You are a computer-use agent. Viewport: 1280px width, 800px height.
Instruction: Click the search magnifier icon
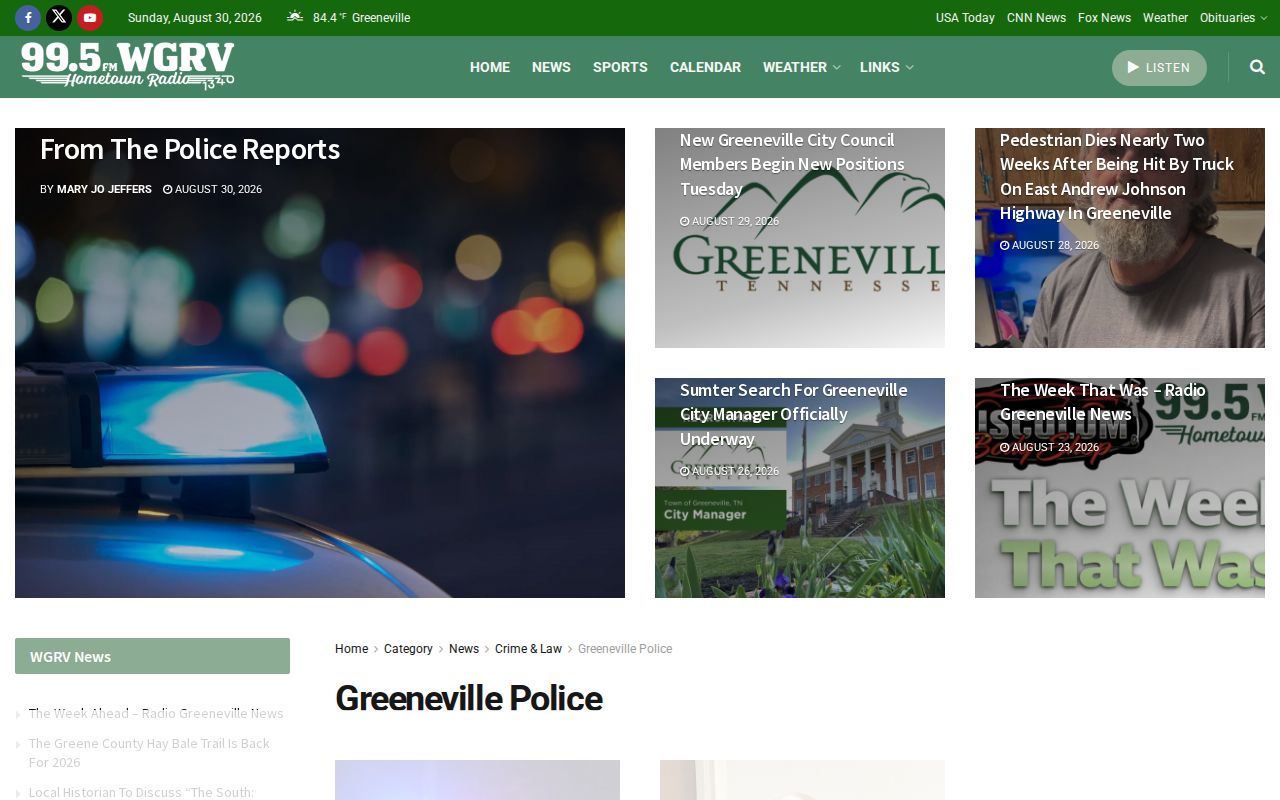pos(1257,67)
